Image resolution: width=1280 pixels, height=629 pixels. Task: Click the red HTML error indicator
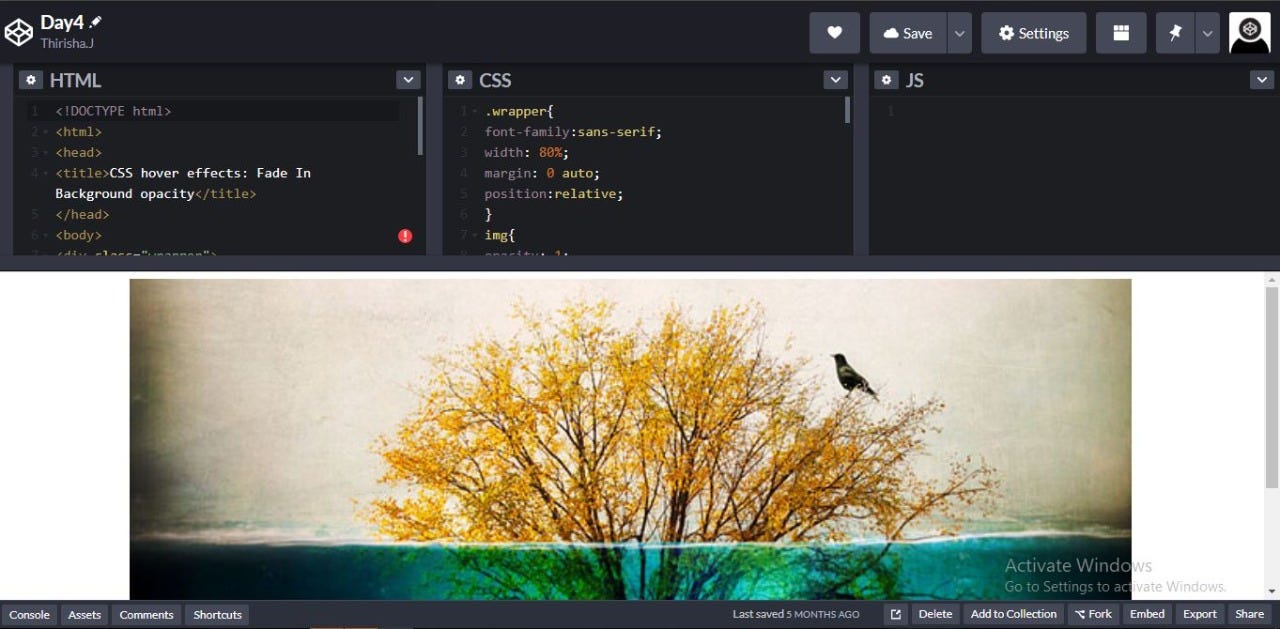405,236
